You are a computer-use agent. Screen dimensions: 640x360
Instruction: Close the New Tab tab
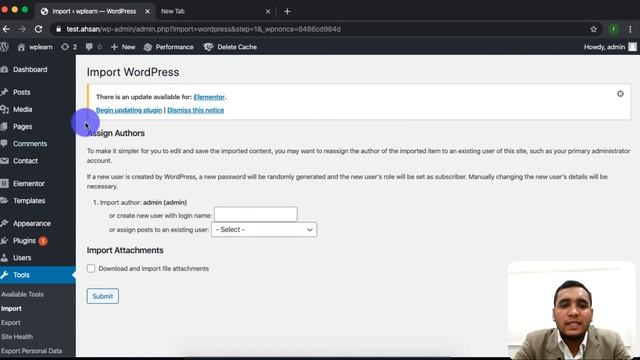(268, 11)
